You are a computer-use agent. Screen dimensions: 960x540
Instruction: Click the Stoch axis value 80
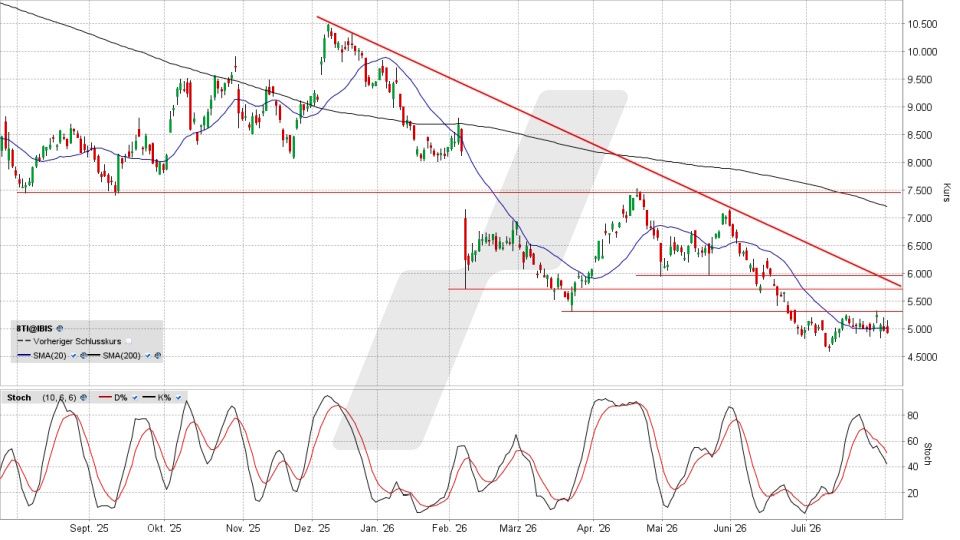[913, 416]
